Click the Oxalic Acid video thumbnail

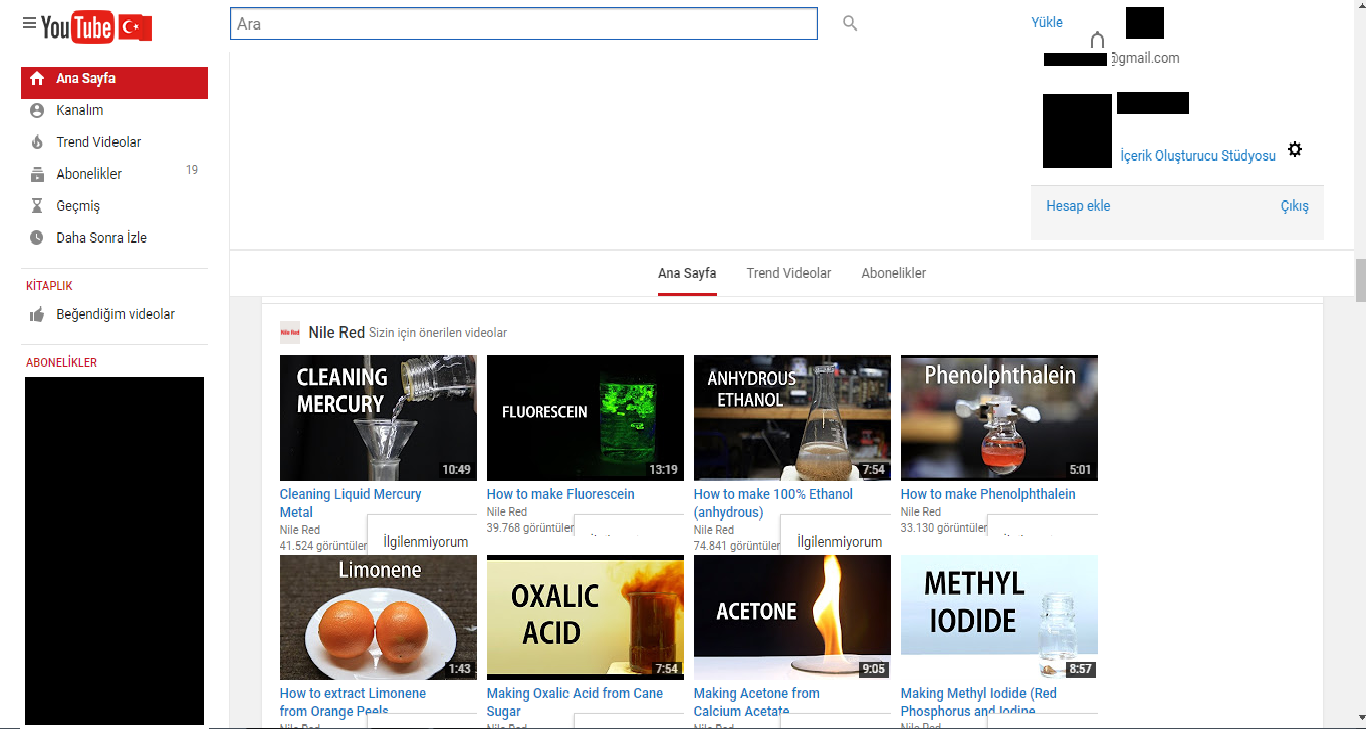click(x=585, y=618)
